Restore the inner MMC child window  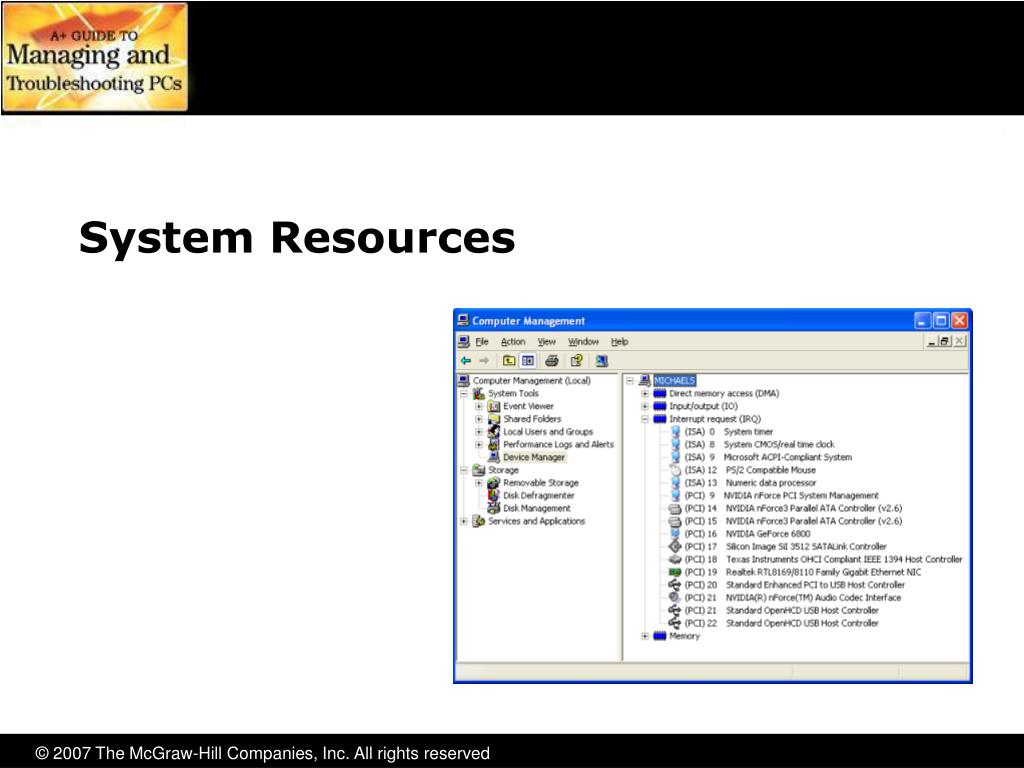click(944, 342)
